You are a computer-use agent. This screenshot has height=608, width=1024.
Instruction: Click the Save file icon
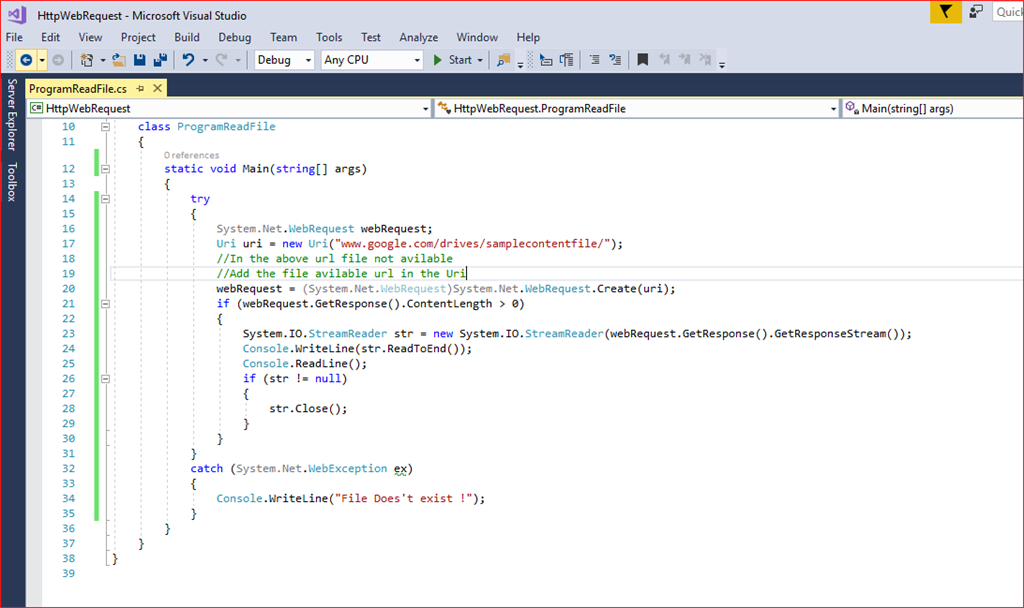[x=139, y=60]
